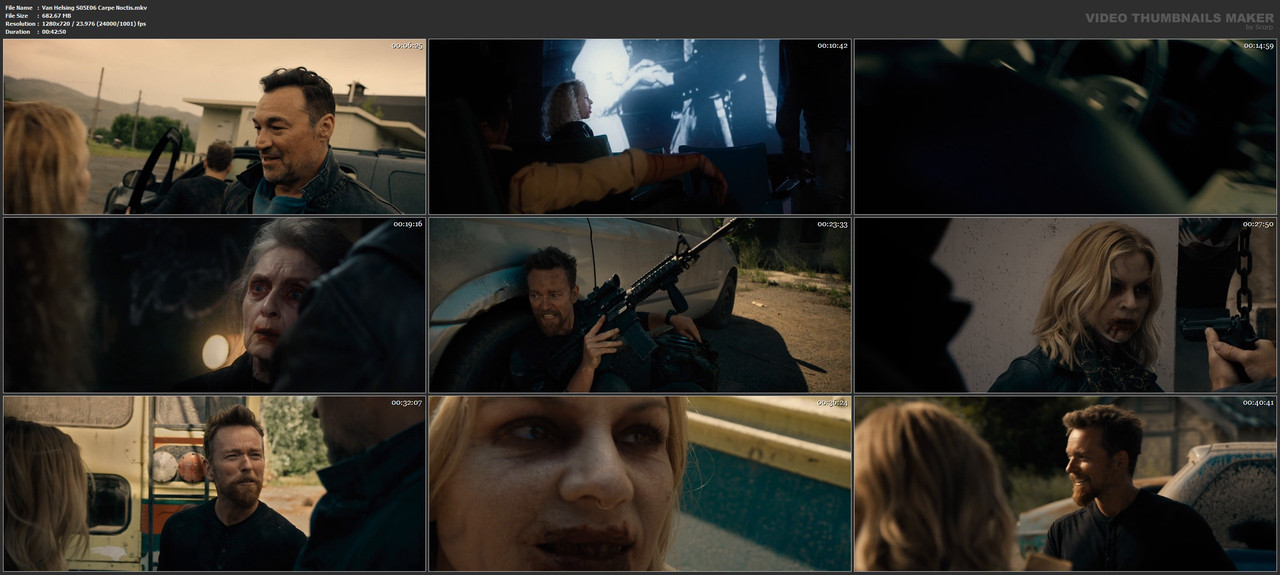Open the 00:19:16 thumbnail of gray-haired woman
This screenshot has height=575, width=1280.
point(214,305)
